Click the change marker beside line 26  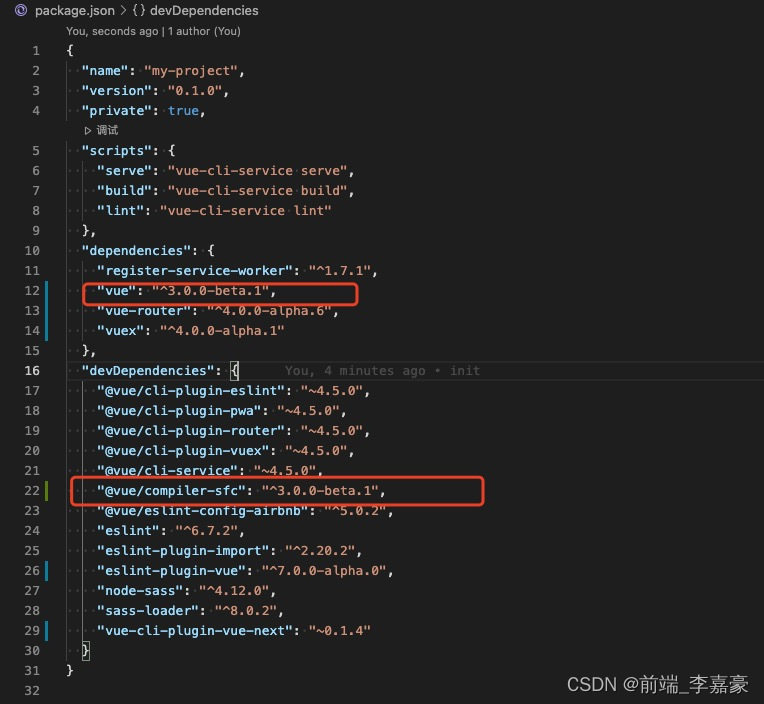[x=47, y=571]
